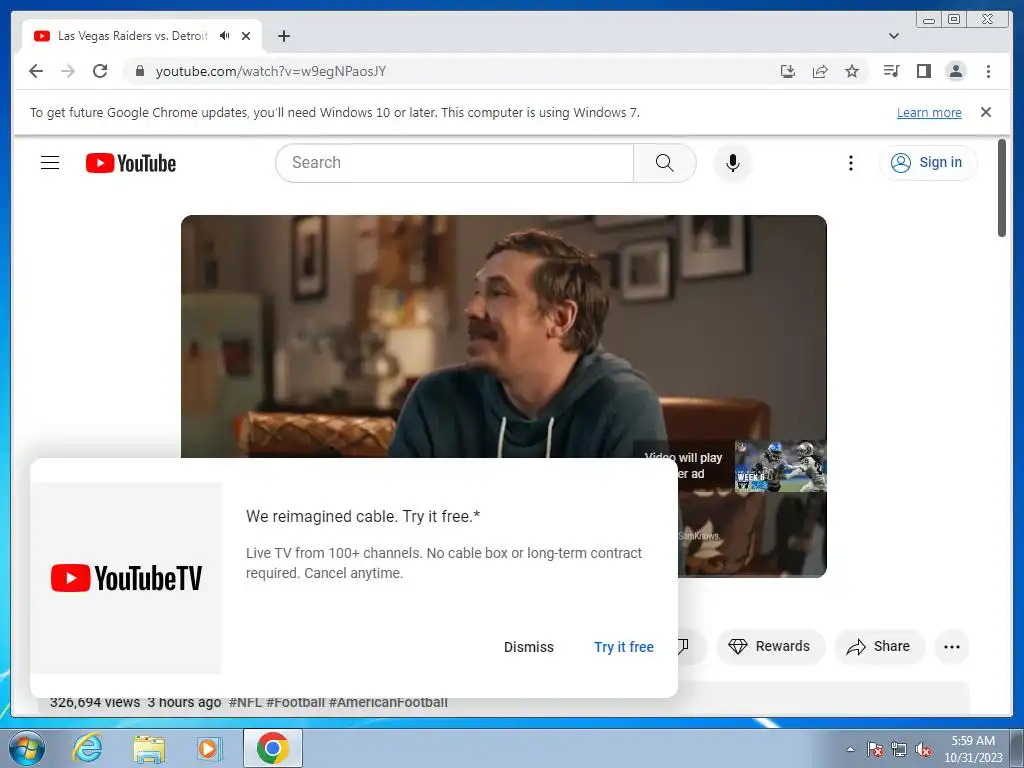Click the Week 8 video preview thumbnail
The image size is (1024, 768).
(780, 466)
